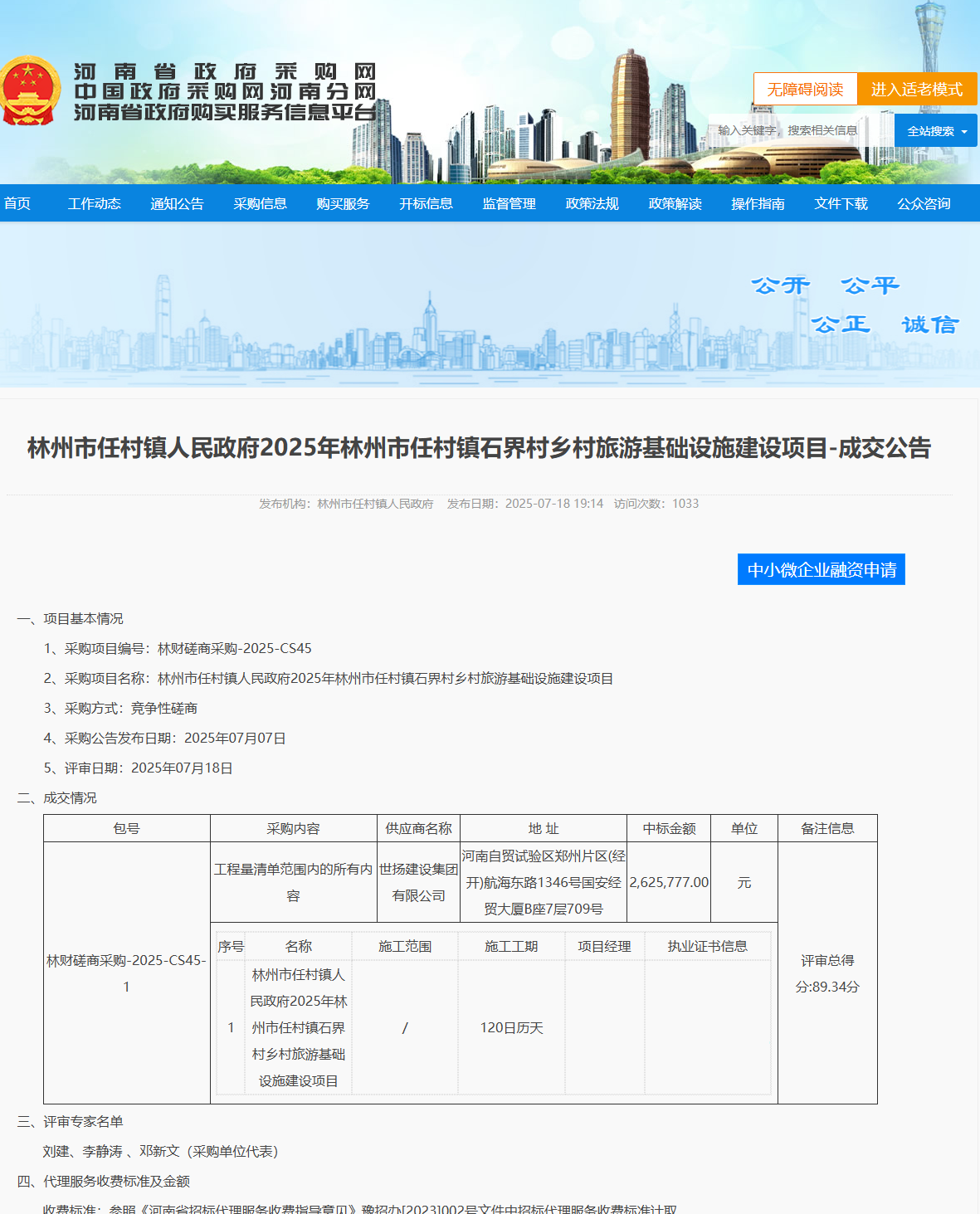This screenshot has height=1214, width=980.
Task: Click the 进入适老模式 button
Action: coord(918,89)
